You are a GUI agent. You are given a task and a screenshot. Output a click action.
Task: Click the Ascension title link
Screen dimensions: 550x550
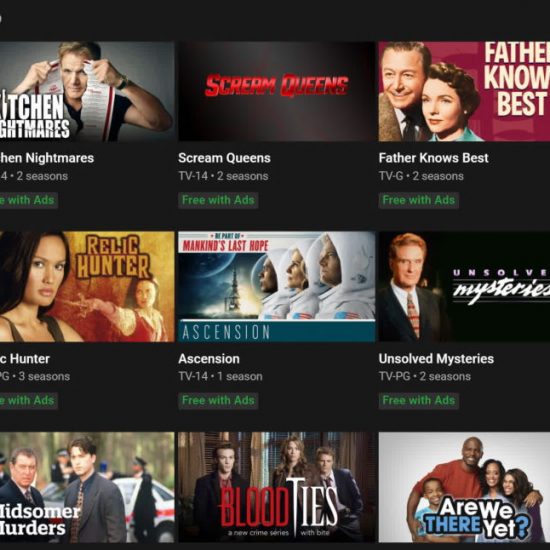(x=209, y=359)
